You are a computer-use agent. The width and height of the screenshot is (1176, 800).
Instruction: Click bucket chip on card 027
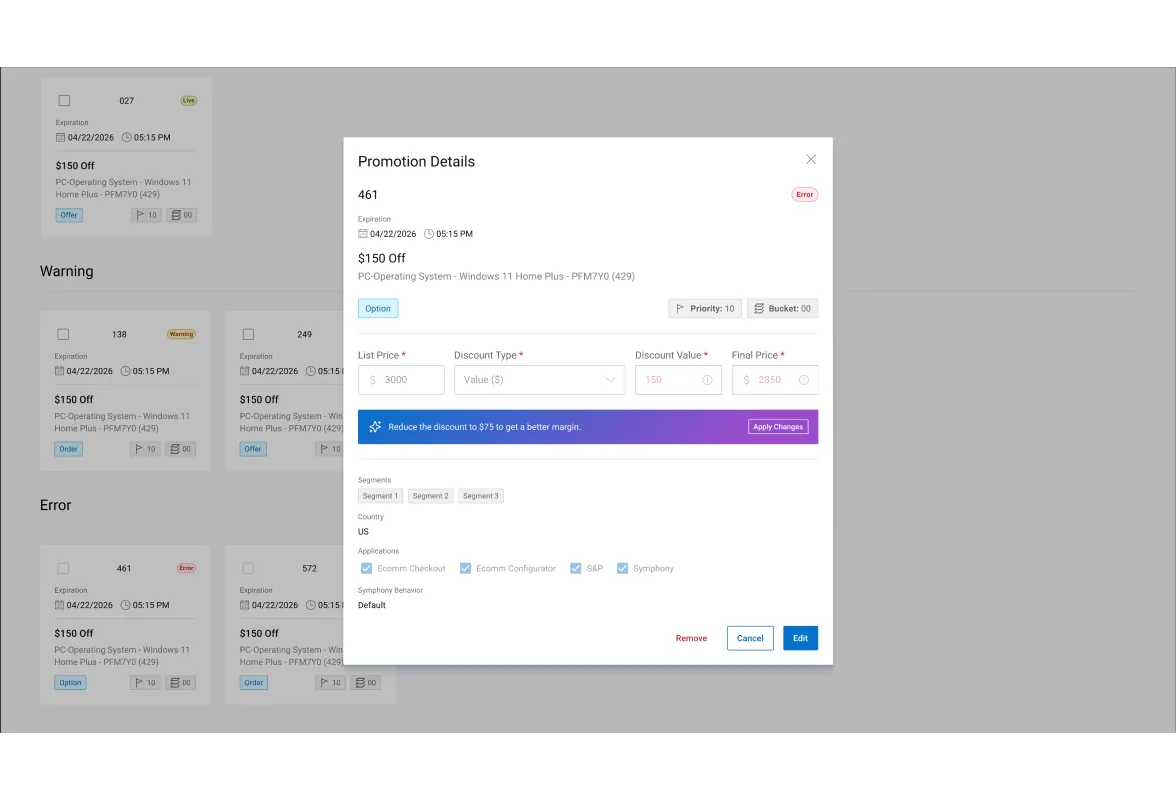[182, 215]
